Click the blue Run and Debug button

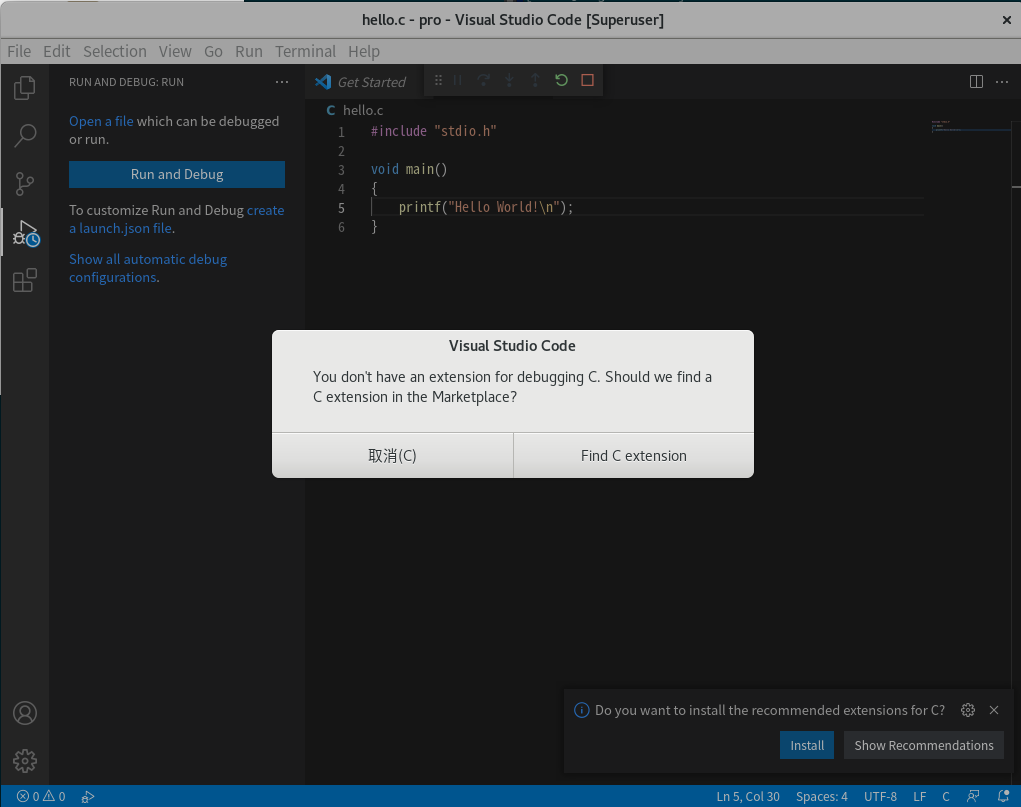pos(177,175)
